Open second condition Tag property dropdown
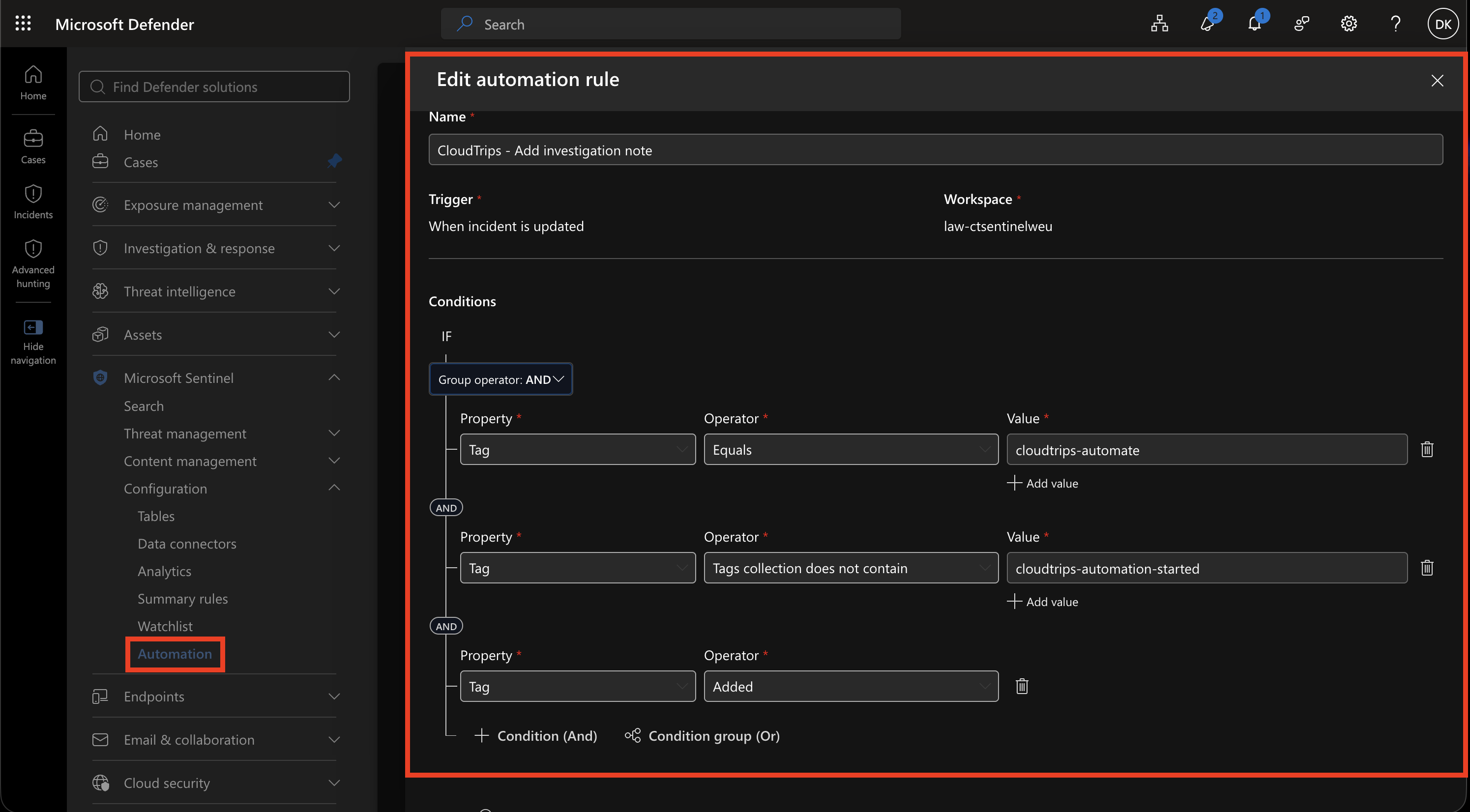This screenshot has width=1470, height=812. pos(578,568)
